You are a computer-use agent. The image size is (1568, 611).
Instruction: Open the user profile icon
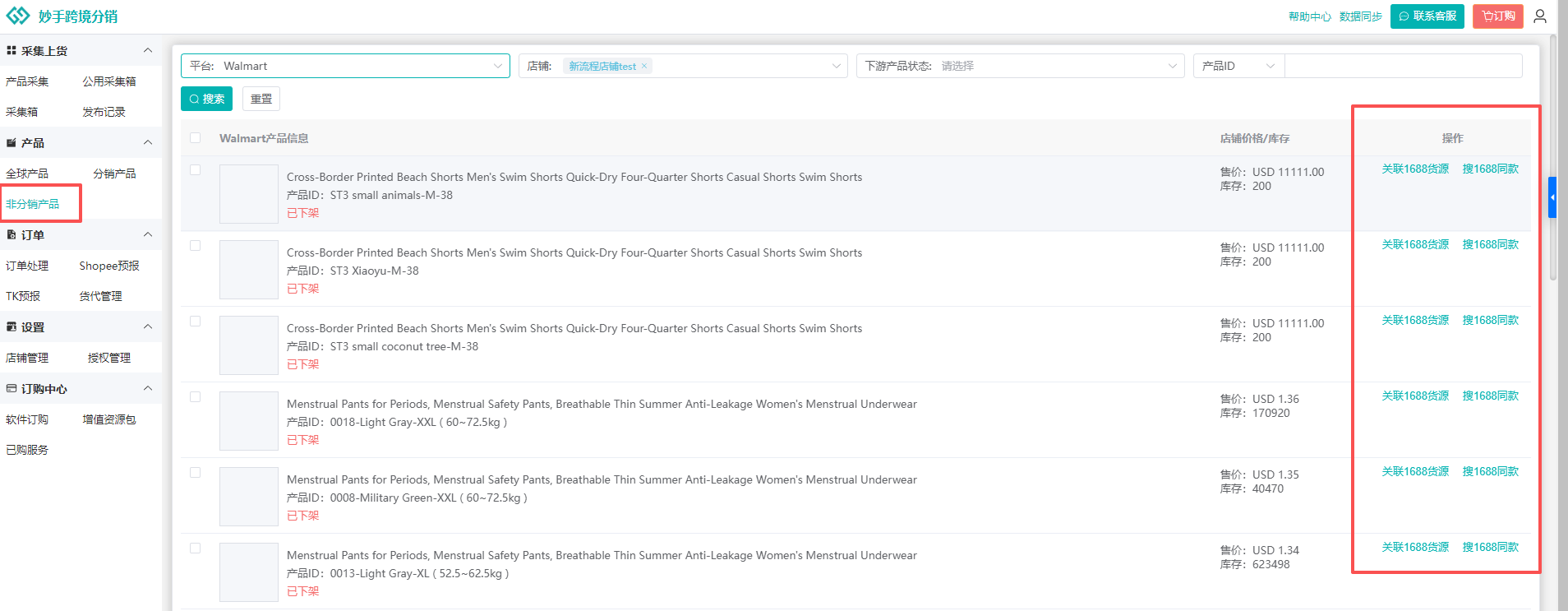[1540, 16]
